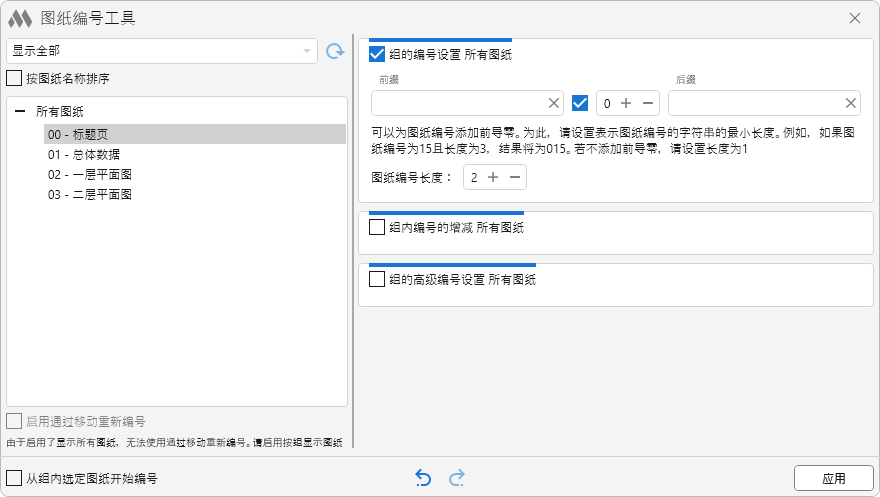Click the redo arrow icon
880x497 pixels.
[457, 479]
